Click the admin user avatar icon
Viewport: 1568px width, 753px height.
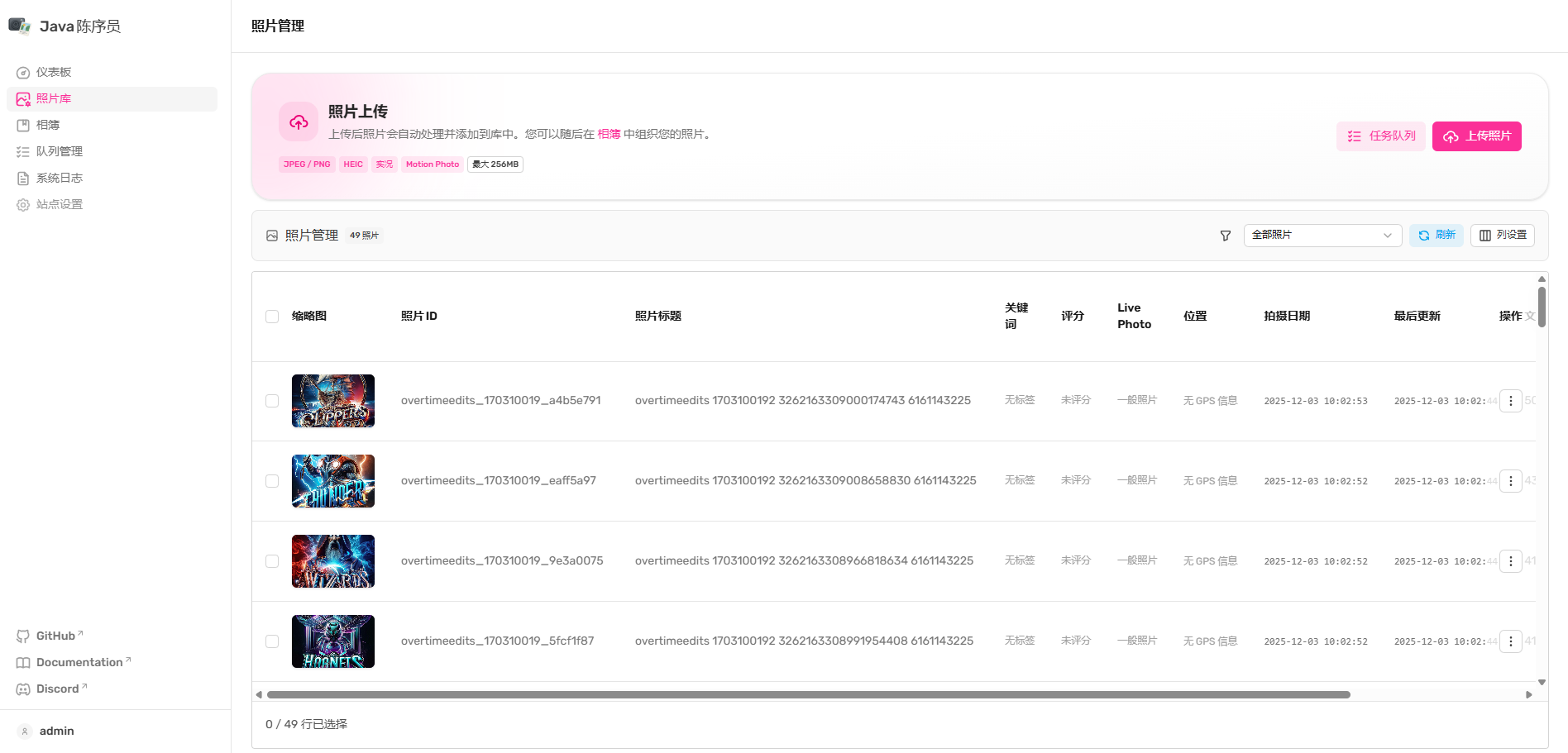point(25,732)
